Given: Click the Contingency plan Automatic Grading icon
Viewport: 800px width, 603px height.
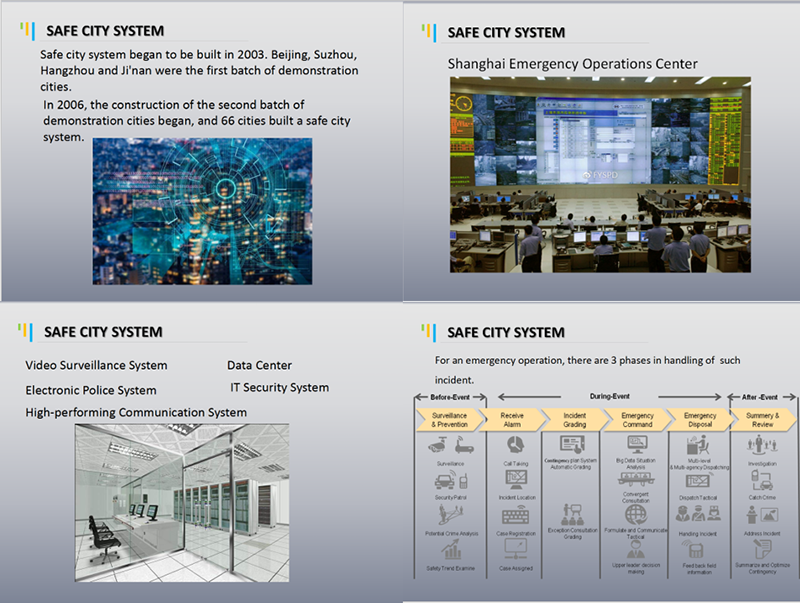Looking at the screenshot, I should click(572, 445).
